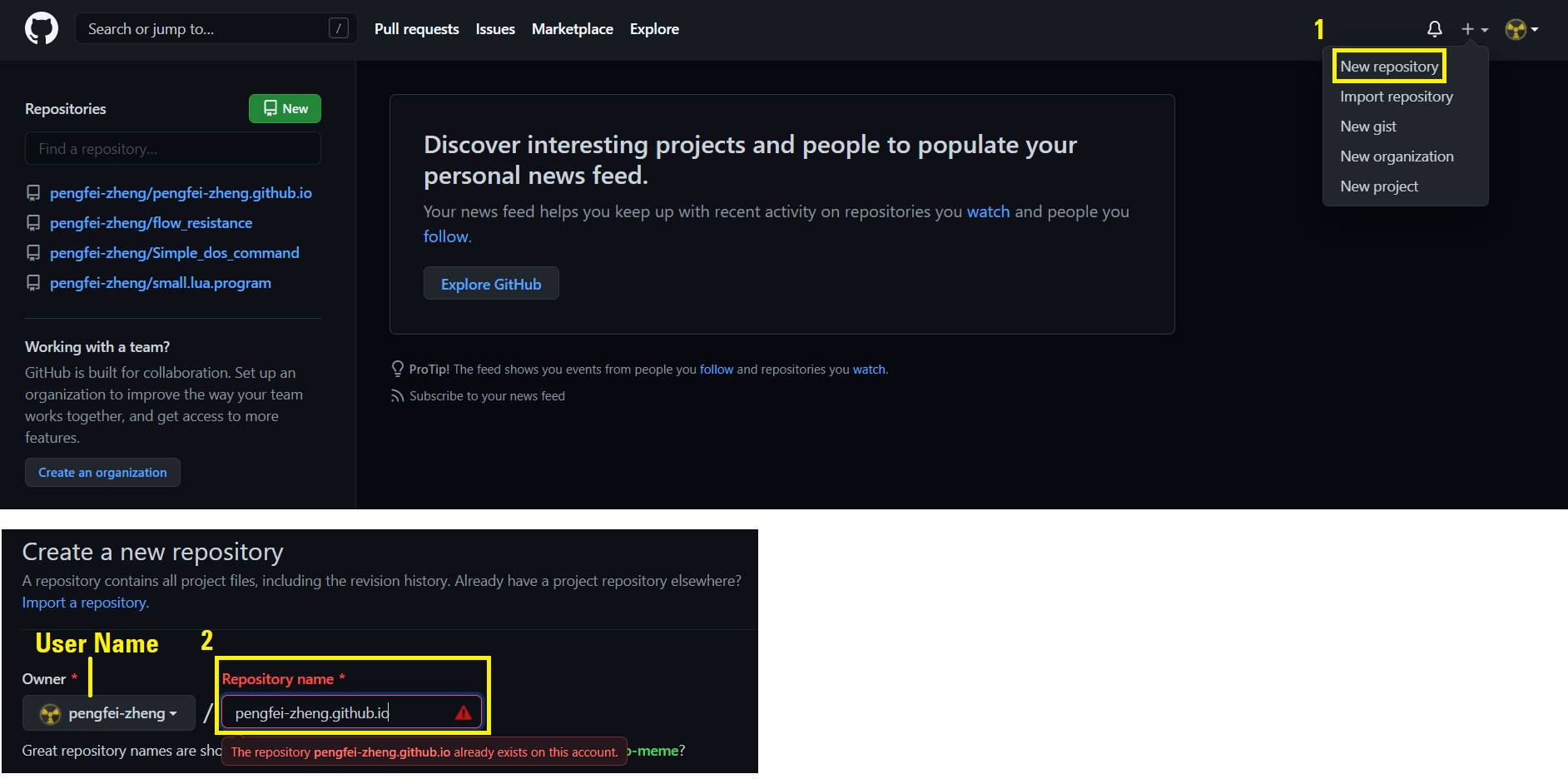Screen dimensions: 1568x779
Task: Focus the Find a repository field
Action: click(x=173, y=148)
